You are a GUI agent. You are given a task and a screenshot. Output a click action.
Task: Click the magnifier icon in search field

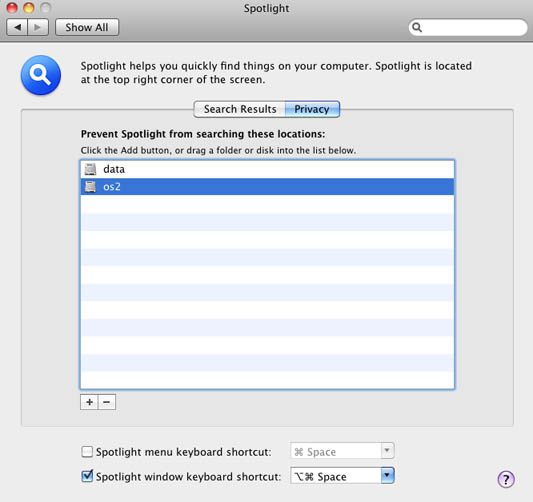(417, 27)
